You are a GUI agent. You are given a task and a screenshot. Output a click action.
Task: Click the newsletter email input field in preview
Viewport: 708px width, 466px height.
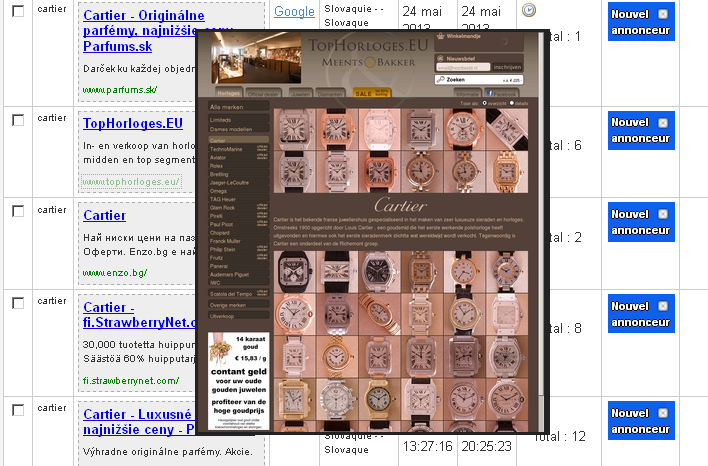[463, 67]
